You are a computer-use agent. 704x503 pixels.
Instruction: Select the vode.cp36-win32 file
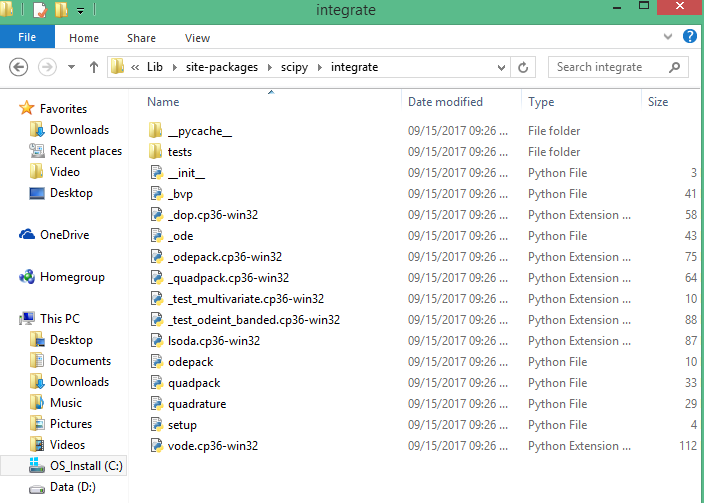[212, 446]
